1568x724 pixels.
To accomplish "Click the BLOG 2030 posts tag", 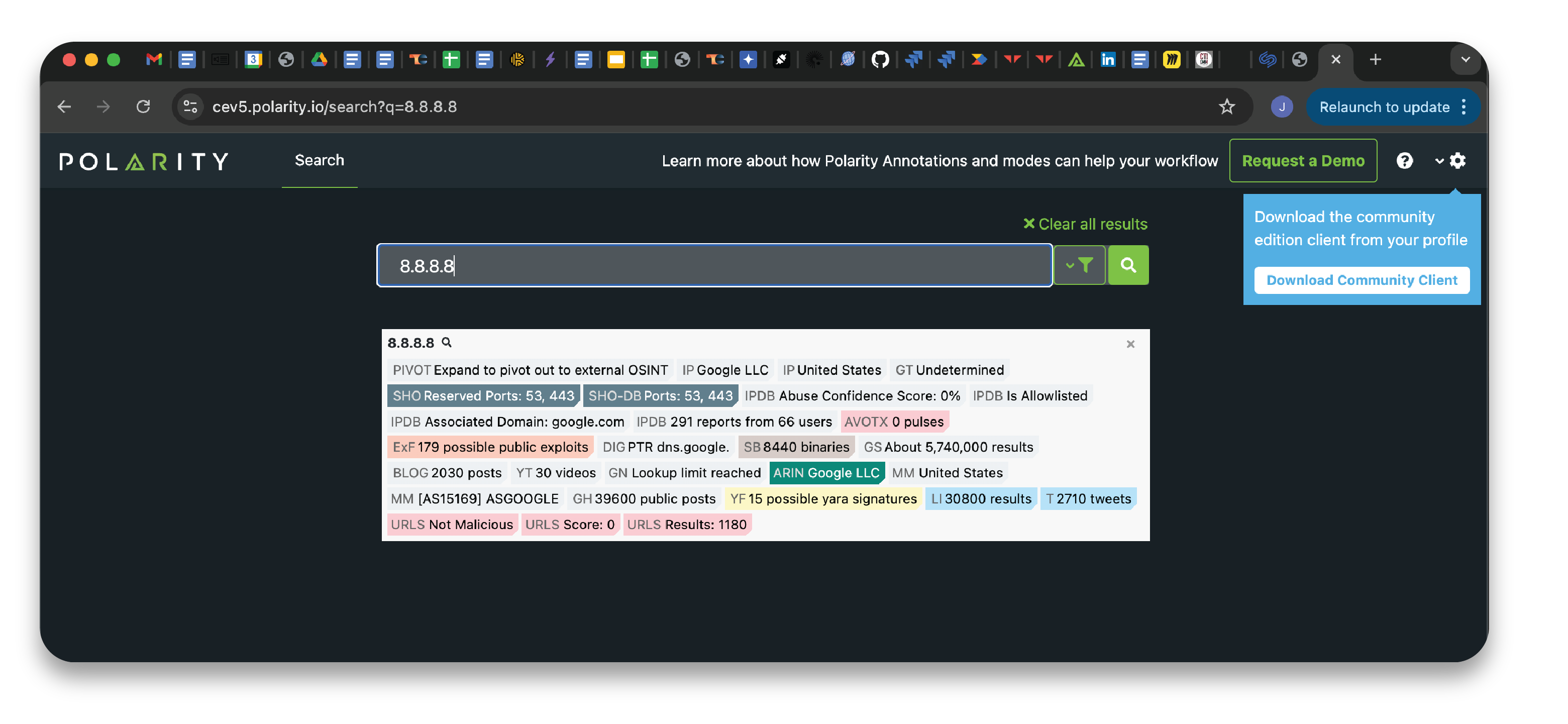I will coord(447,472).
